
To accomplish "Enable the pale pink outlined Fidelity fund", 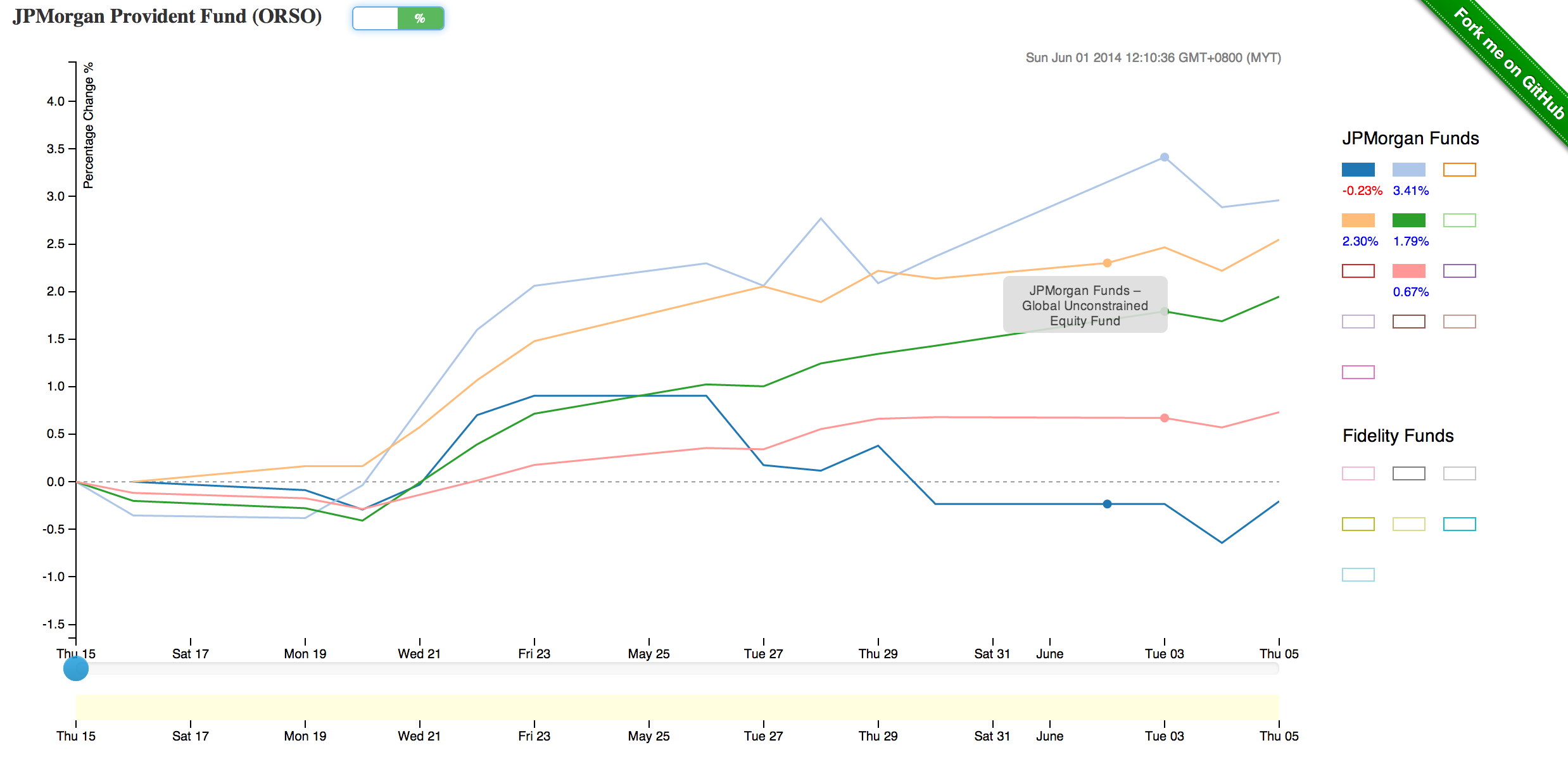I will [x=1358, y=473].
